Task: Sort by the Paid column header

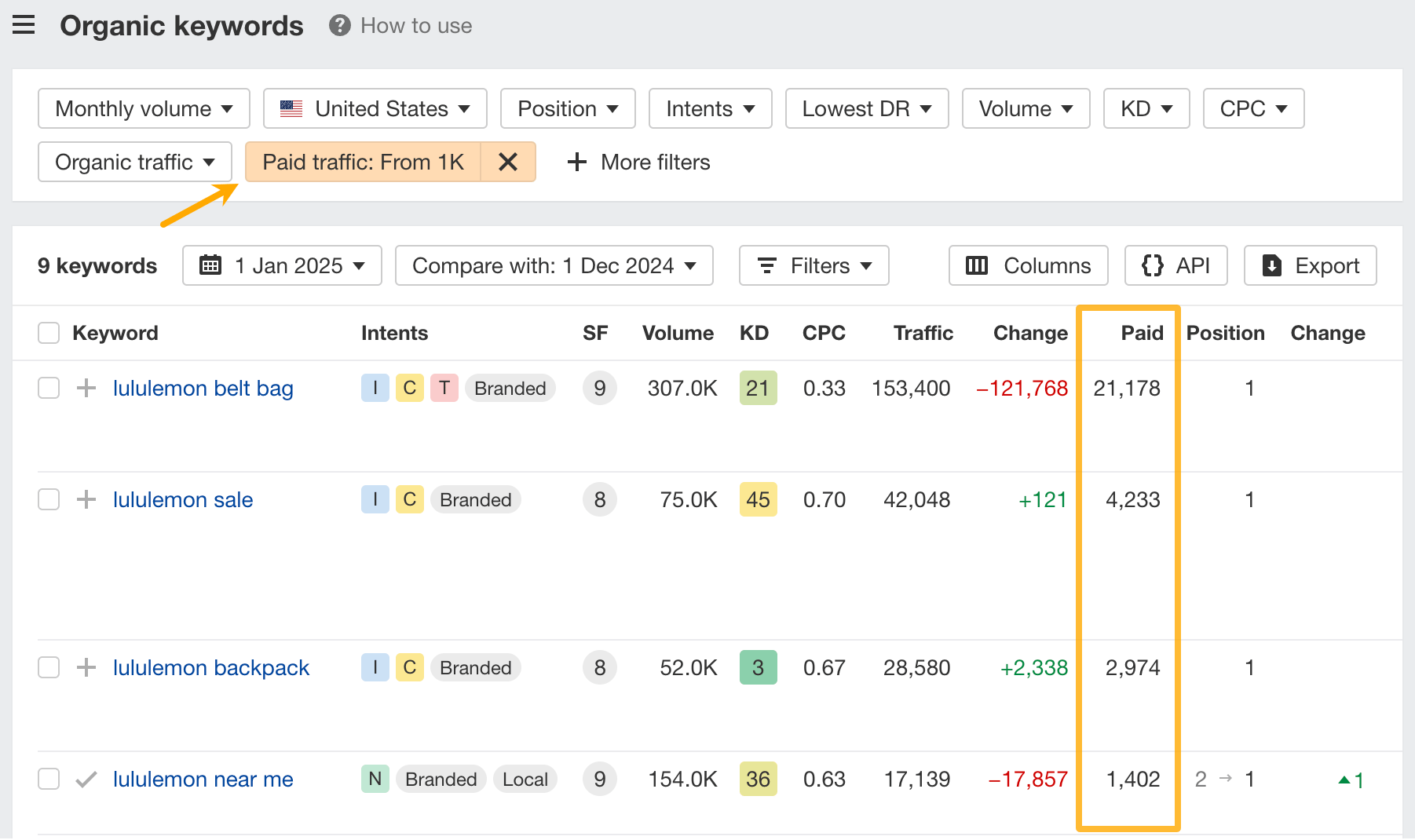Action: [x=1141, y=333]
